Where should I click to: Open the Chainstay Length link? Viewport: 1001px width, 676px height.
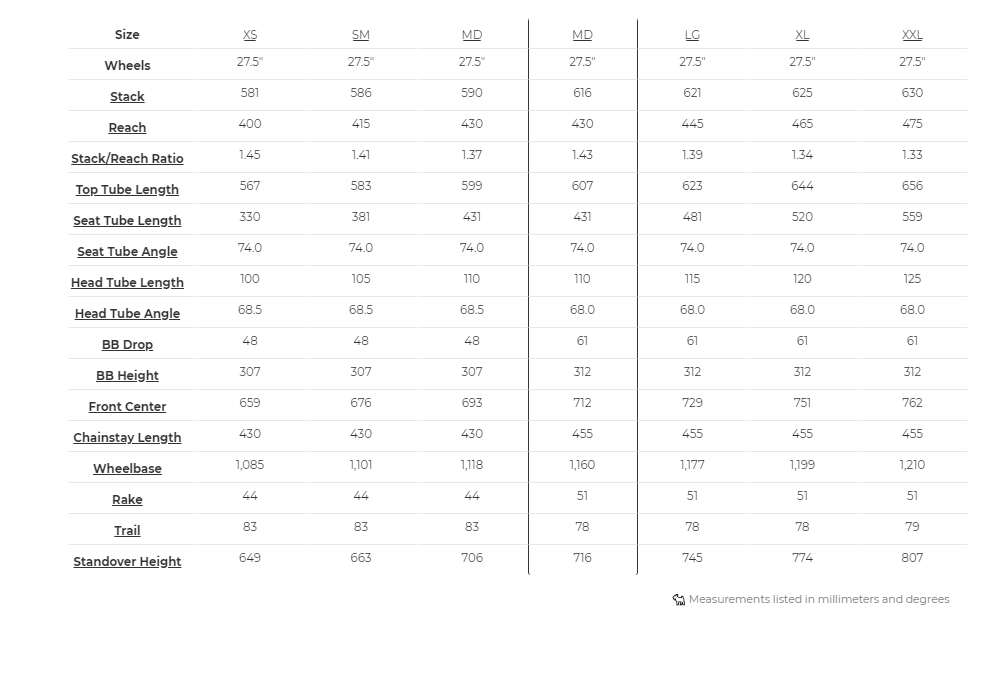click(127, 438)
